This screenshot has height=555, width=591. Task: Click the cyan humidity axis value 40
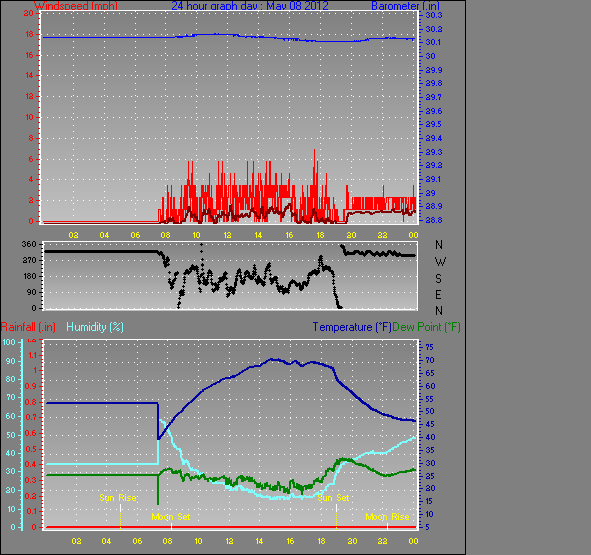11,453
